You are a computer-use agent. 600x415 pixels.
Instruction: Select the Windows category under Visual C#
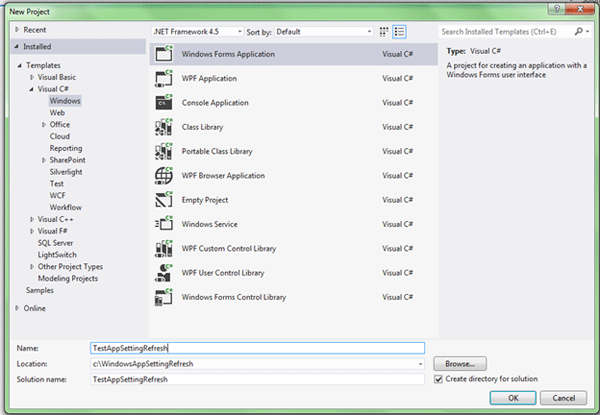coord(65,101)
